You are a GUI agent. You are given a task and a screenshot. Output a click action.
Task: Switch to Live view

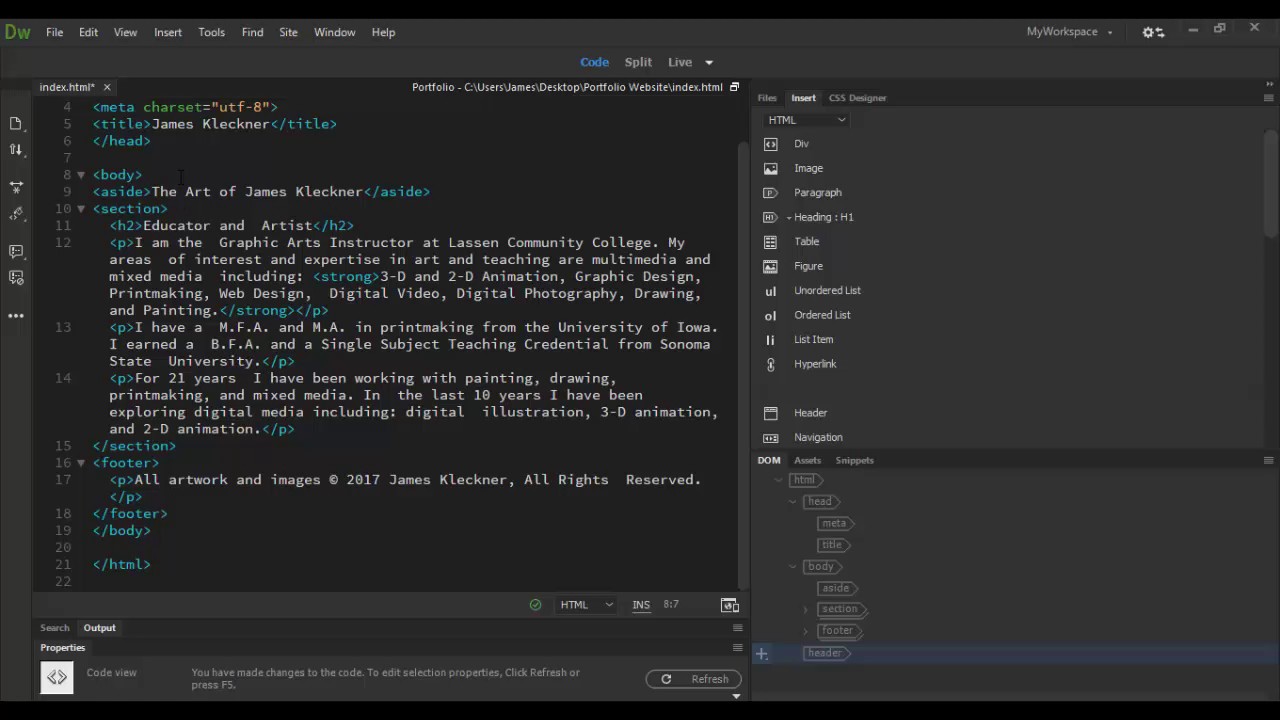(x=680, y=62)
